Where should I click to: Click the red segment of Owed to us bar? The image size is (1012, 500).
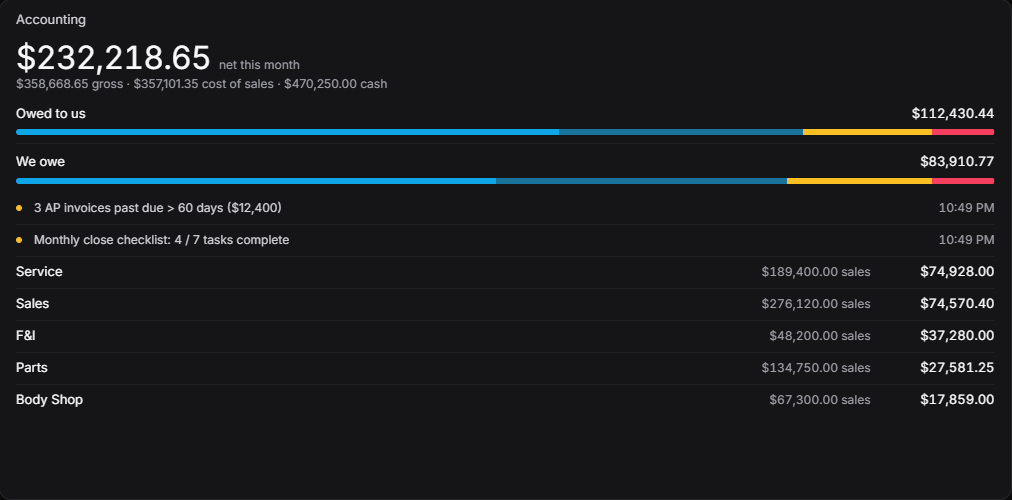pos(963,132)
